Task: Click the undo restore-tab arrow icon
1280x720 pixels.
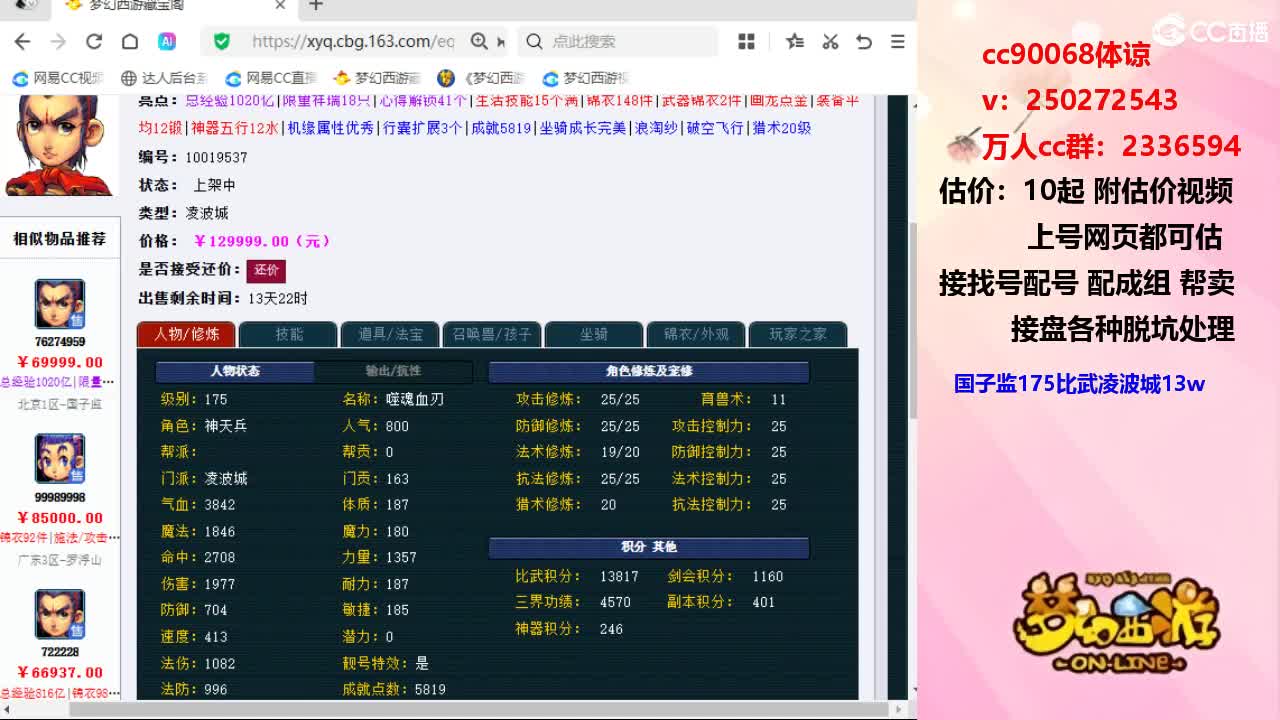Action: coord(864,41)
